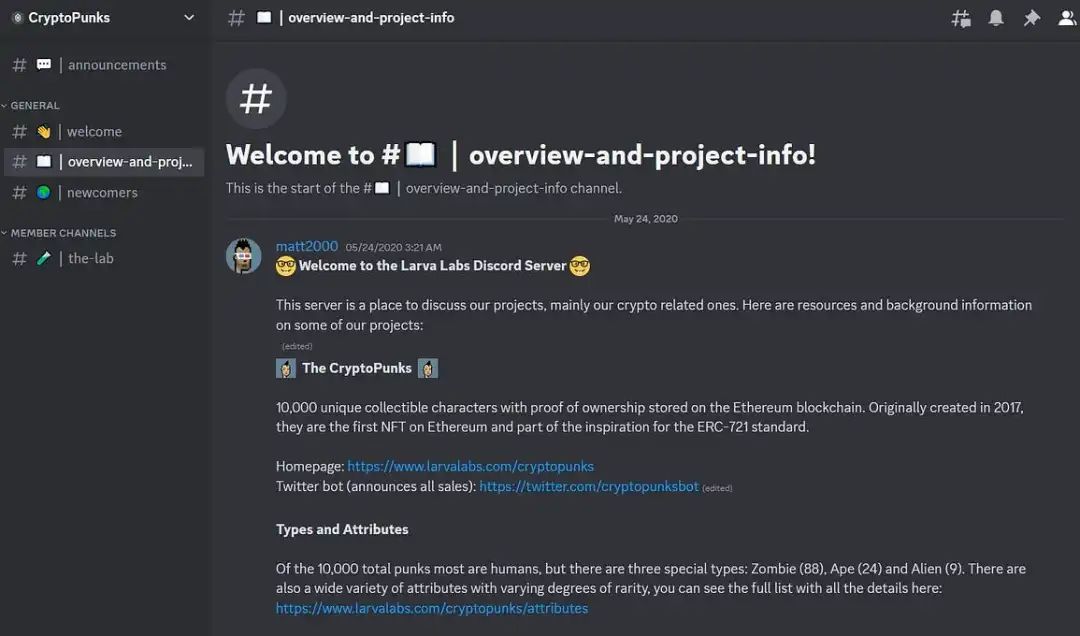Collapse the GENERAL channel category
Screen dimensions: 1080x636
click(34, 105)
